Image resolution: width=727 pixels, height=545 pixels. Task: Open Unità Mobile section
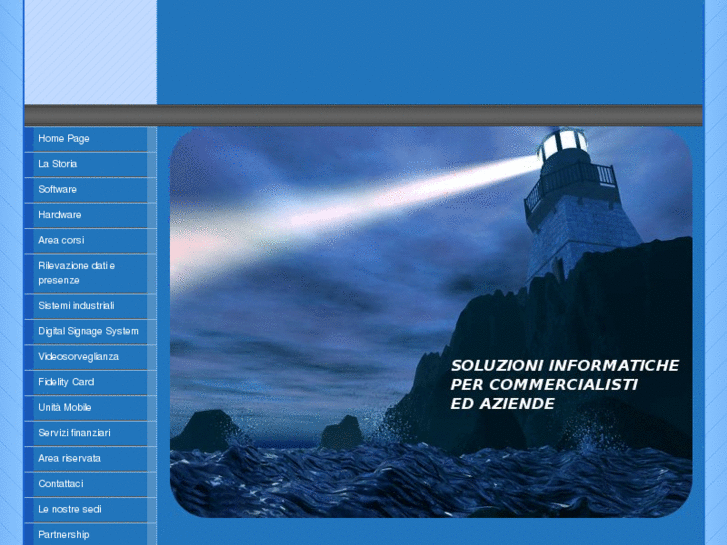tap(90, 408)
